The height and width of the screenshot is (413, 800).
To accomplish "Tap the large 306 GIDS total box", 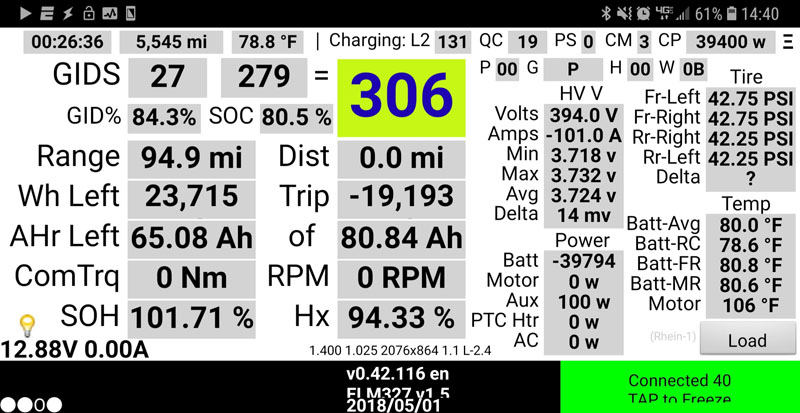I will [401, 97].
